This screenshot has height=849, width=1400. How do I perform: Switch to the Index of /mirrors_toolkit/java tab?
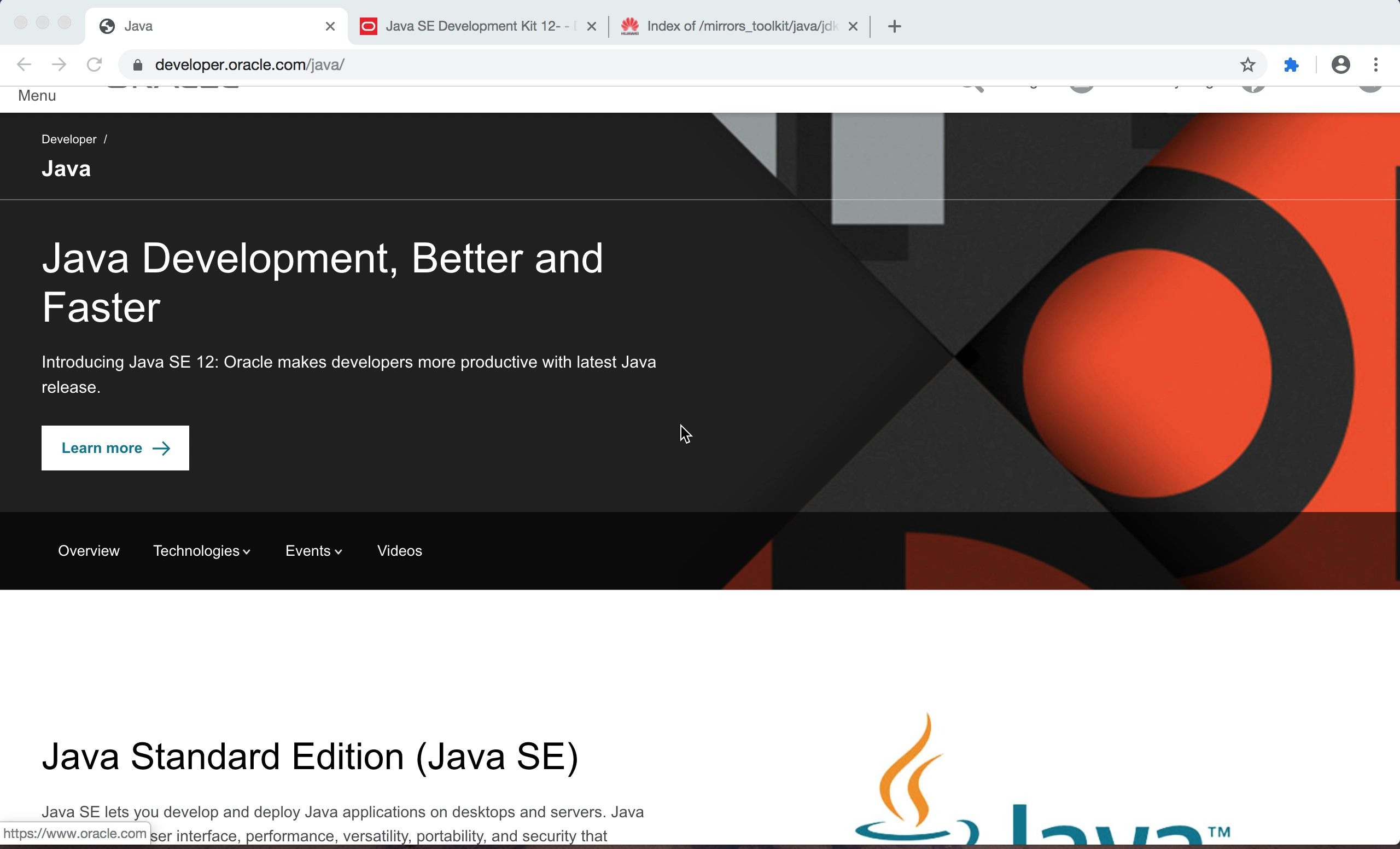(739, 26)
